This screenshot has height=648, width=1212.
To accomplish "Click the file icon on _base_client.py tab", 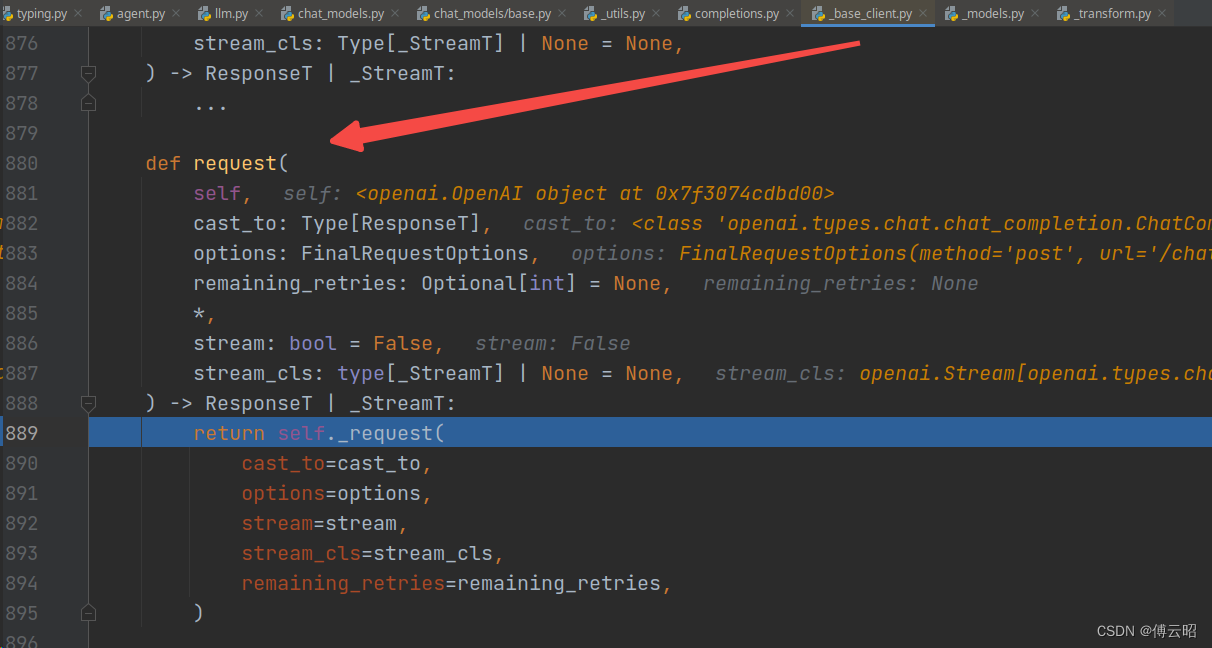I will pos(818,14).
